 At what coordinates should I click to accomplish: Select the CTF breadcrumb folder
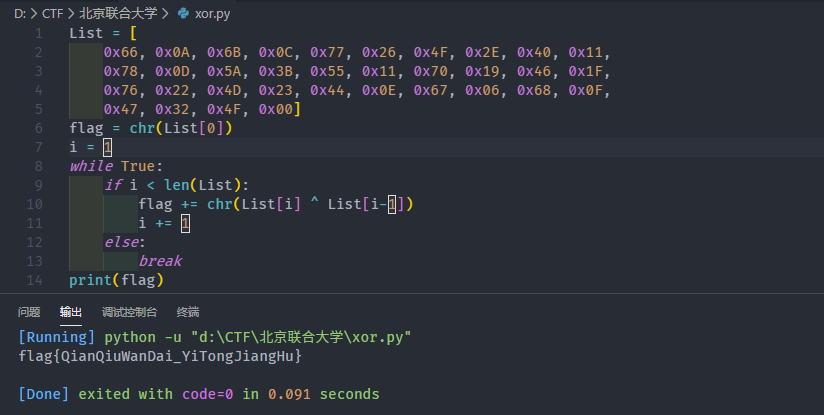53,14
